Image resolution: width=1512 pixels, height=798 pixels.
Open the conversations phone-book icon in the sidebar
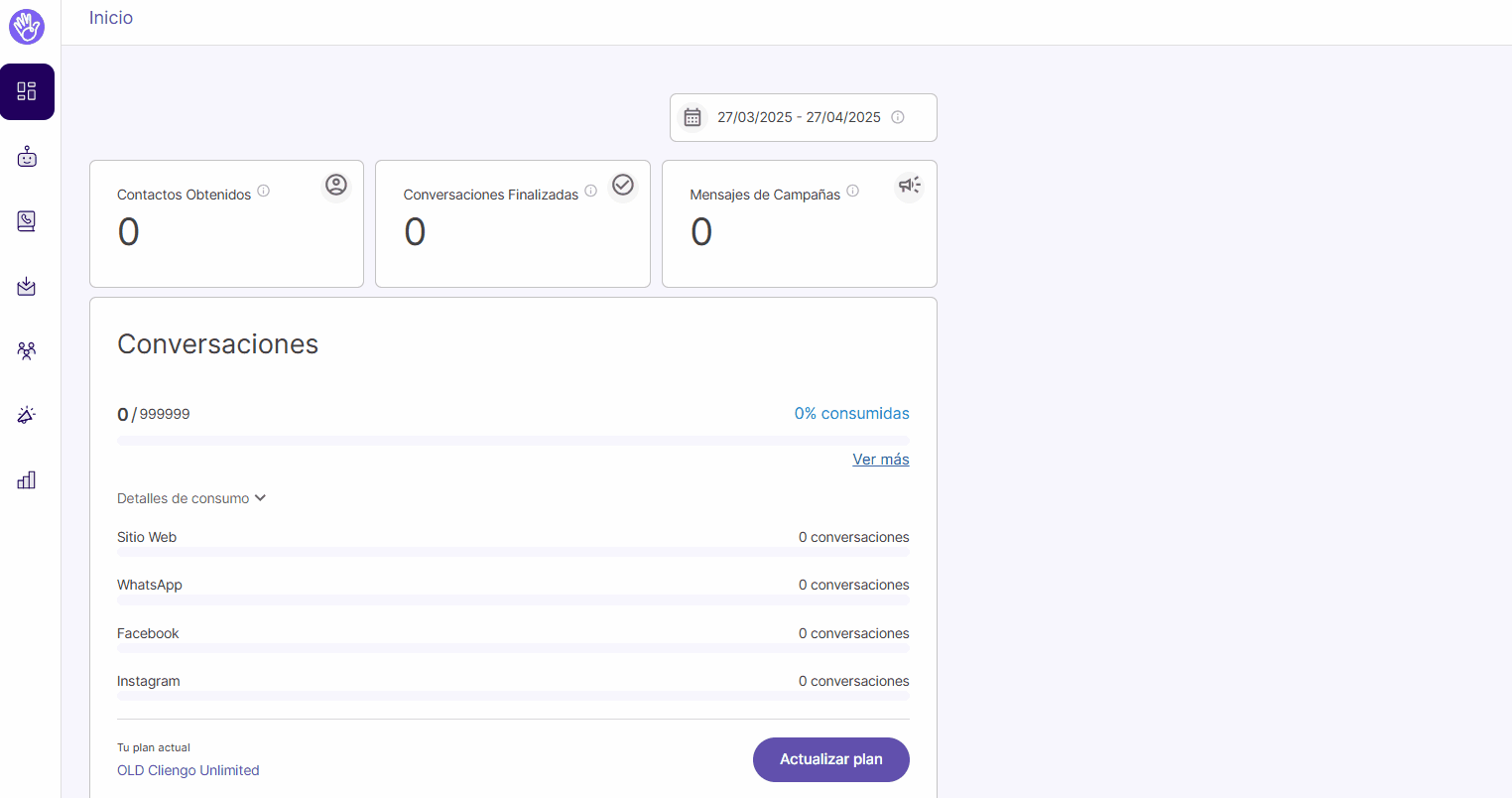[x=27, y=220]
